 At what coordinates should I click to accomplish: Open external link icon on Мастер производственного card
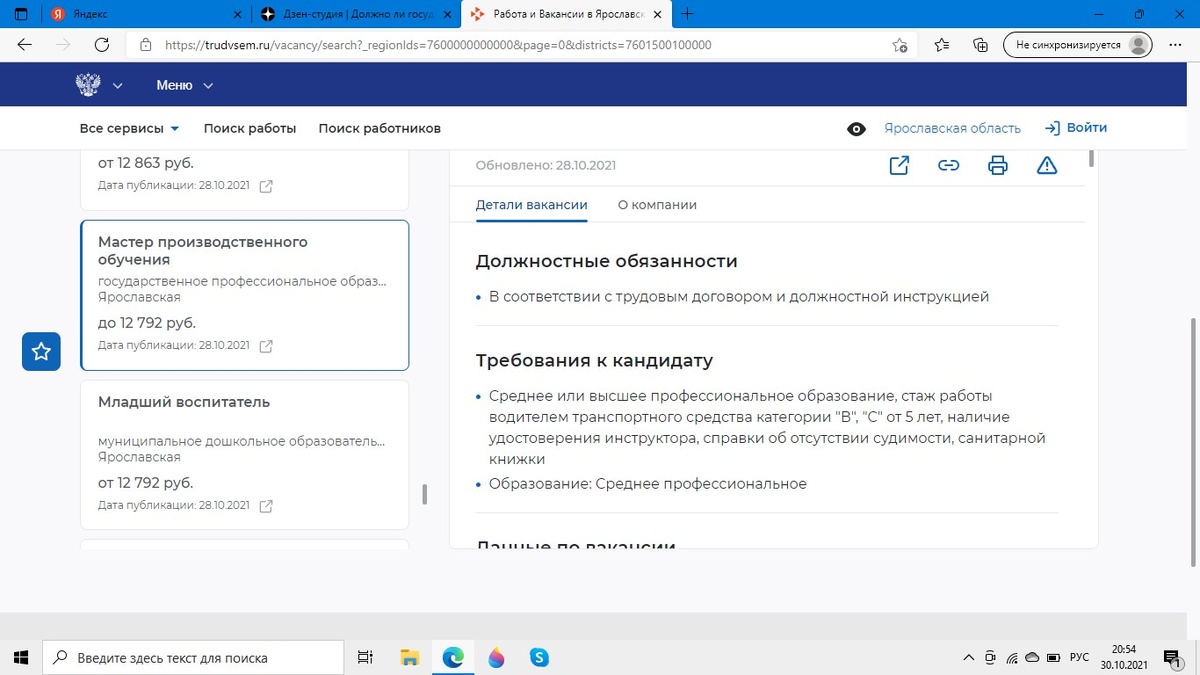point(266,346)
